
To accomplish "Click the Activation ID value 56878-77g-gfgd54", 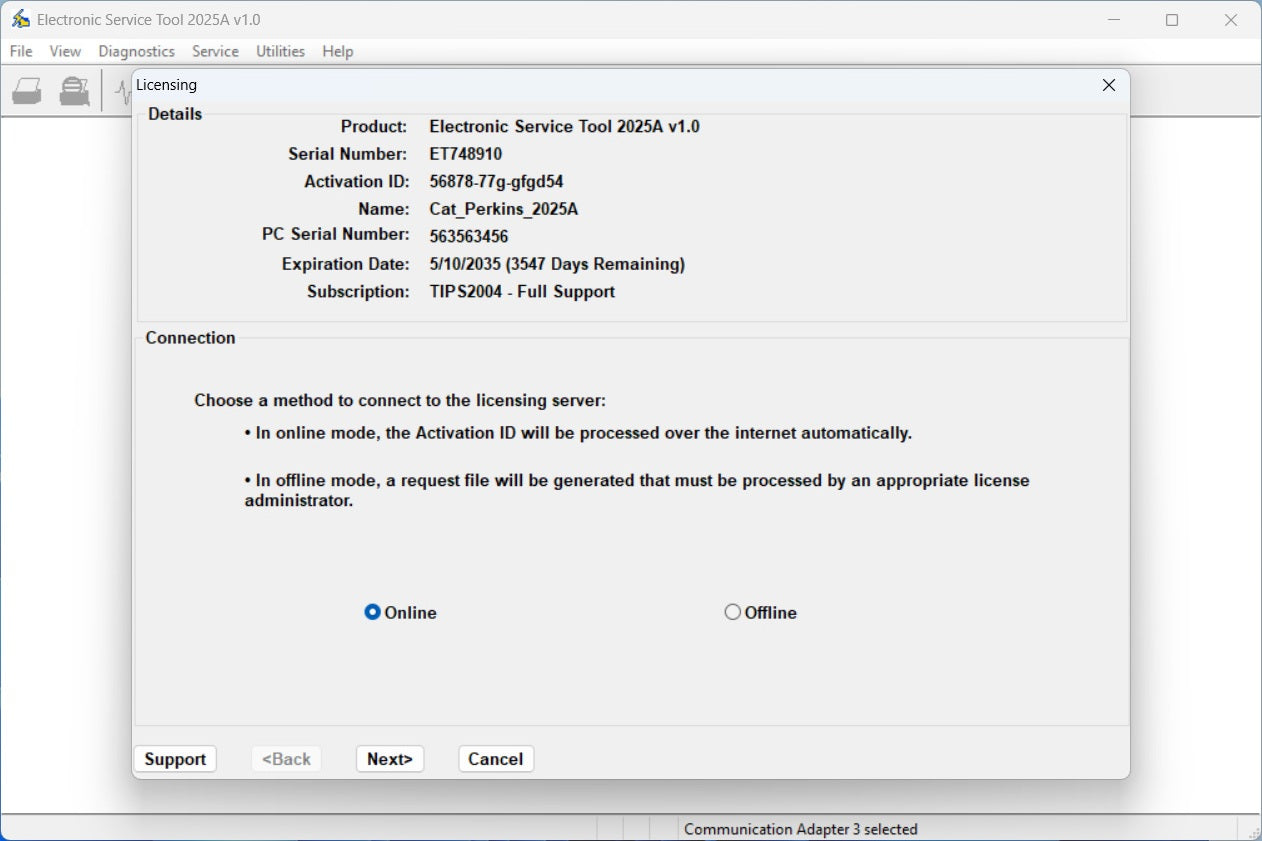I will coord(497,182).
